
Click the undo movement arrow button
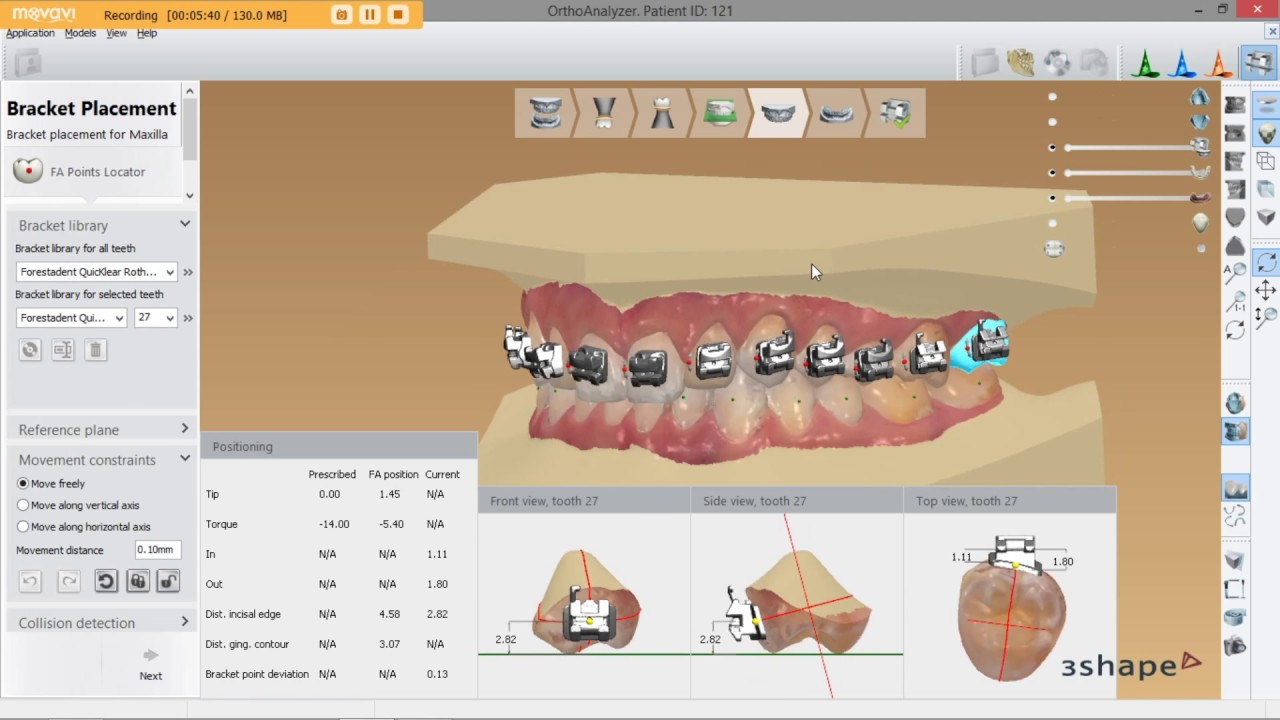(x=30, y=581)
